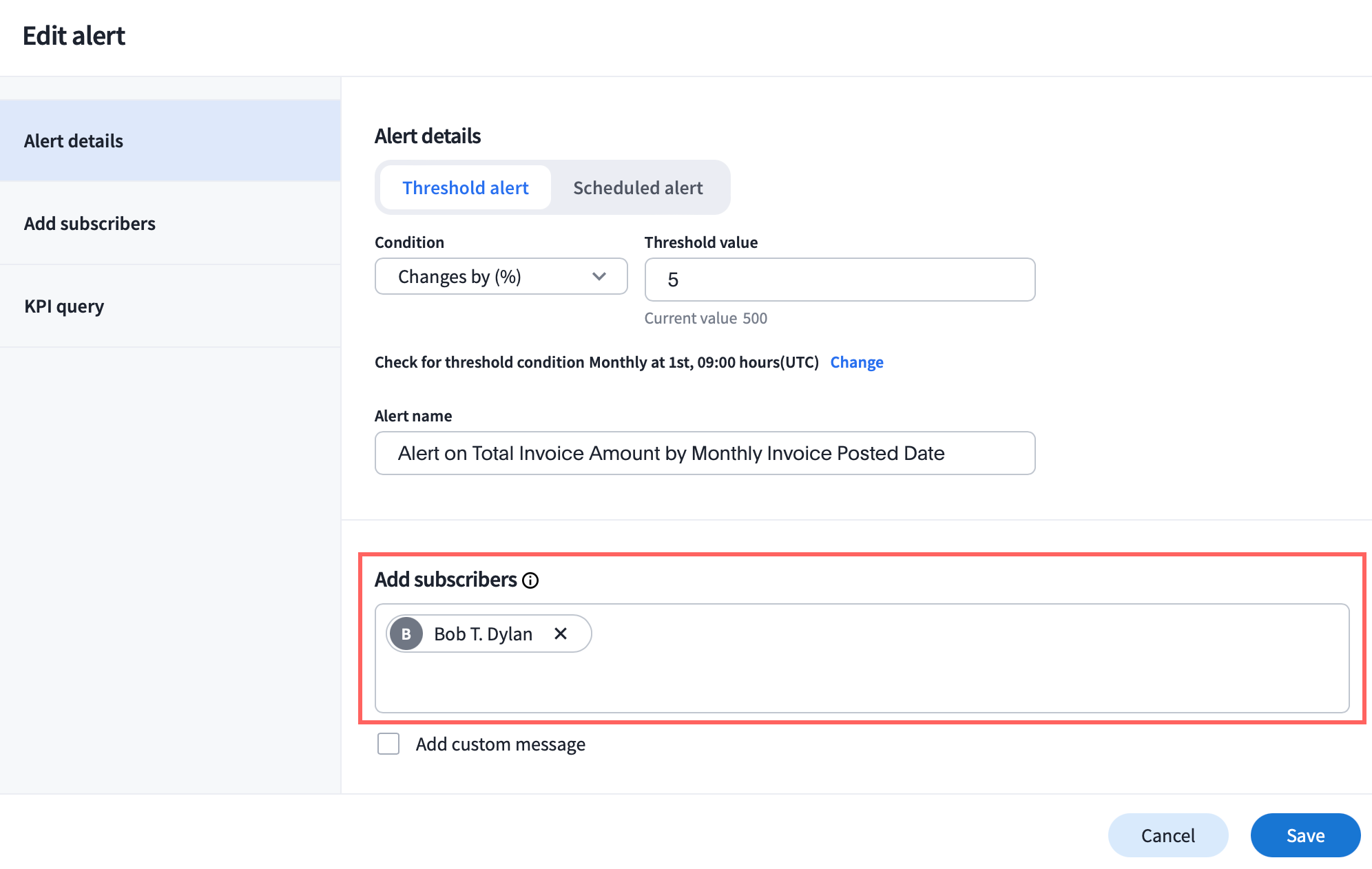Click the Current value 500 text
1372x869 pixels.
point(705,318)
